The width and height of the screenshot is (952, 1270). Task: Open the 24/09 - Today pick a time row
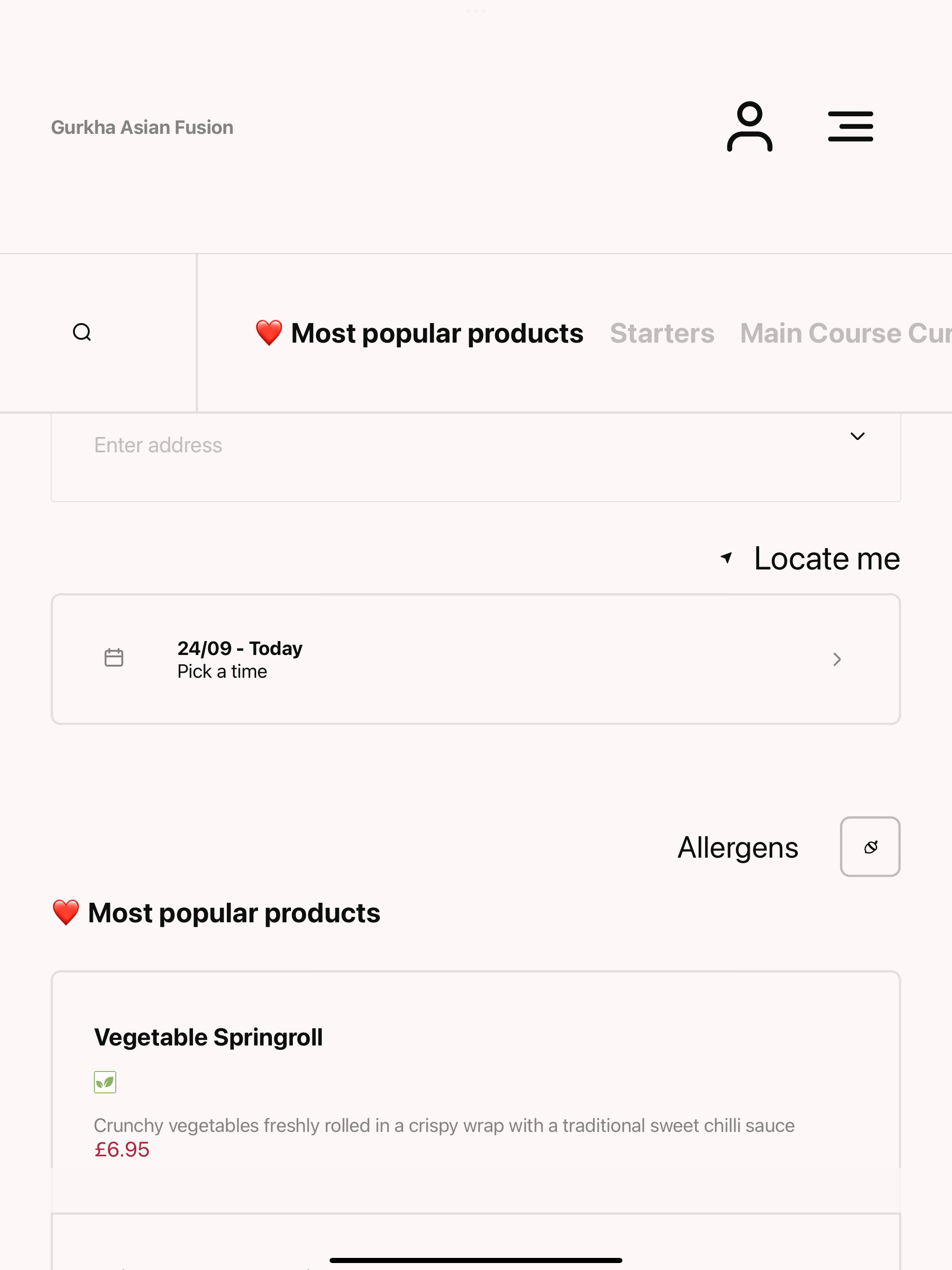tap(476, 659)
